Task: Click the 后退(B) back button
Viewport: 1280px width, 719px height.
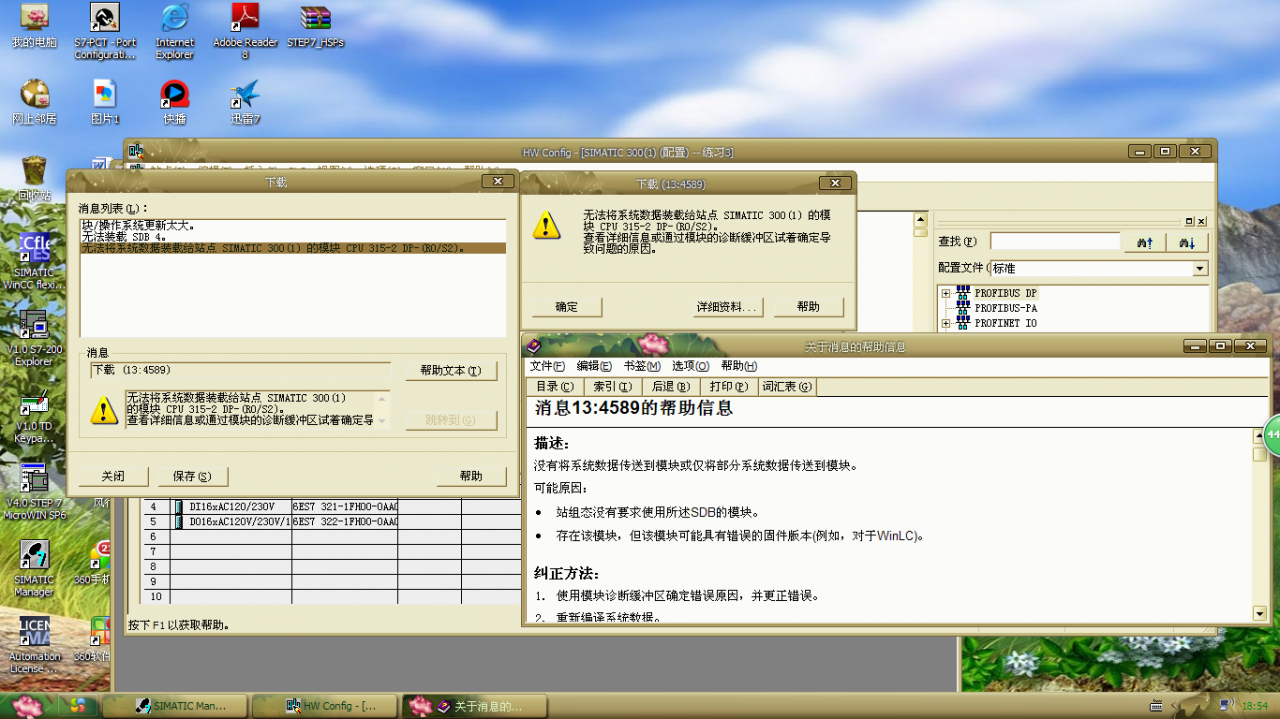Action: click(670, 386)
